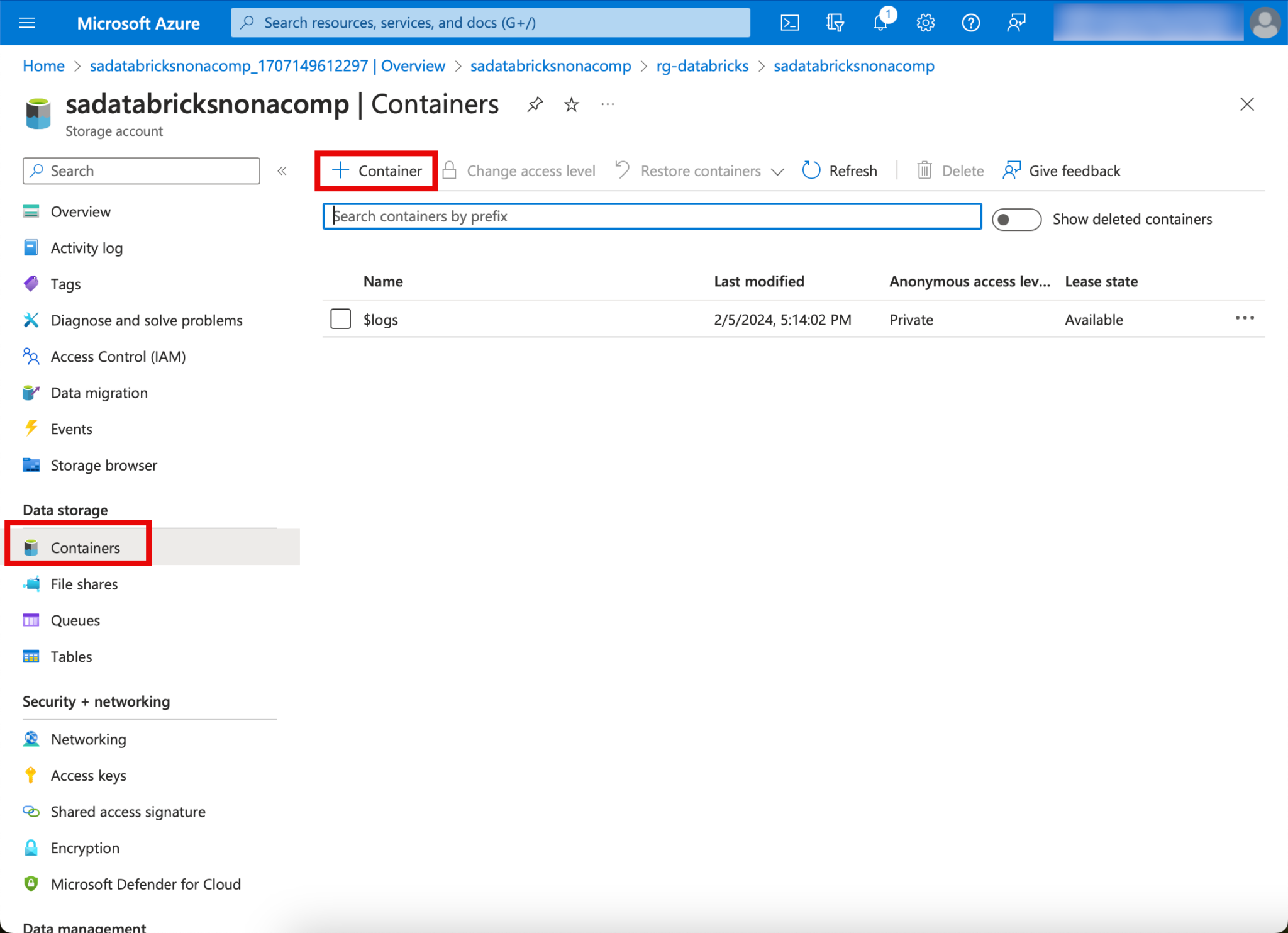Expand Restore containers dropdown
This screenshot has height=933, width=1288.
pos(777,171)
